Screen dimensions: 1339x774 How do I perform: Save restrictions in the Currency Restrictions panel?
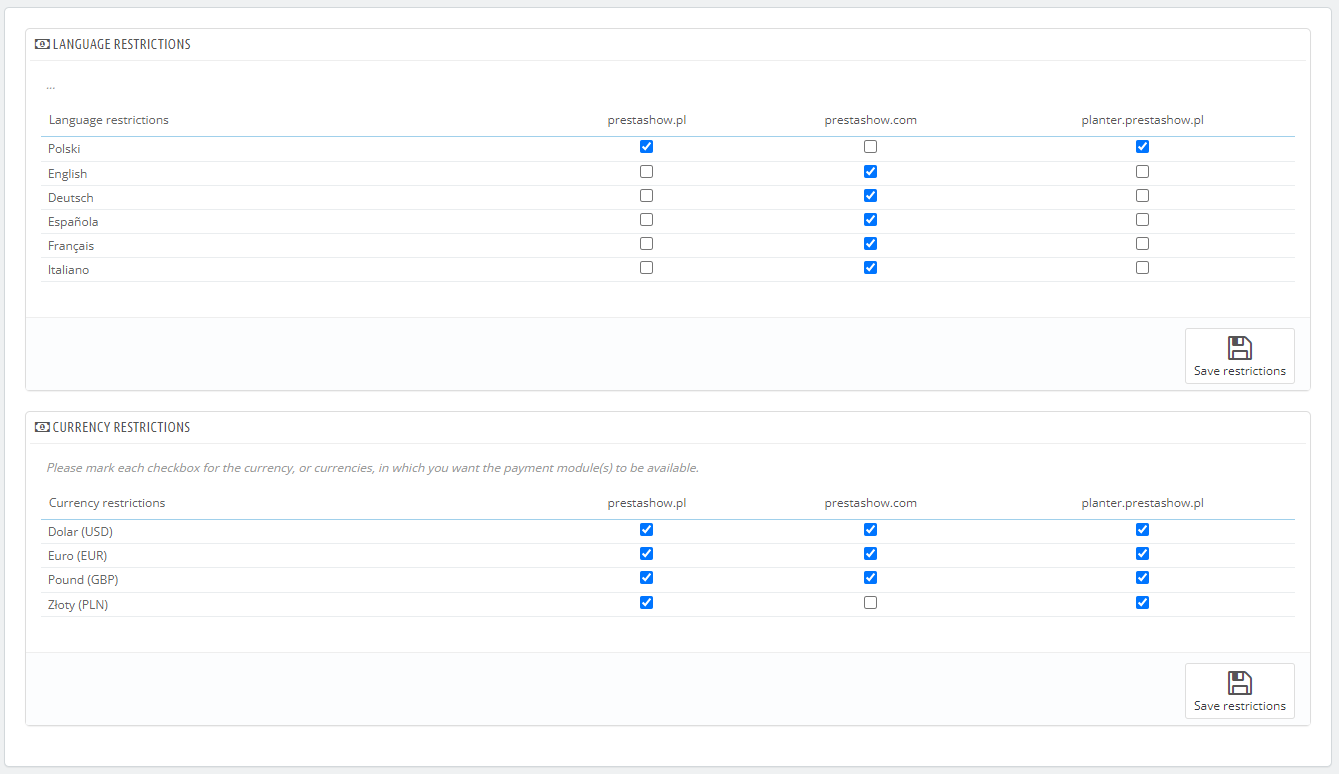1240,691
